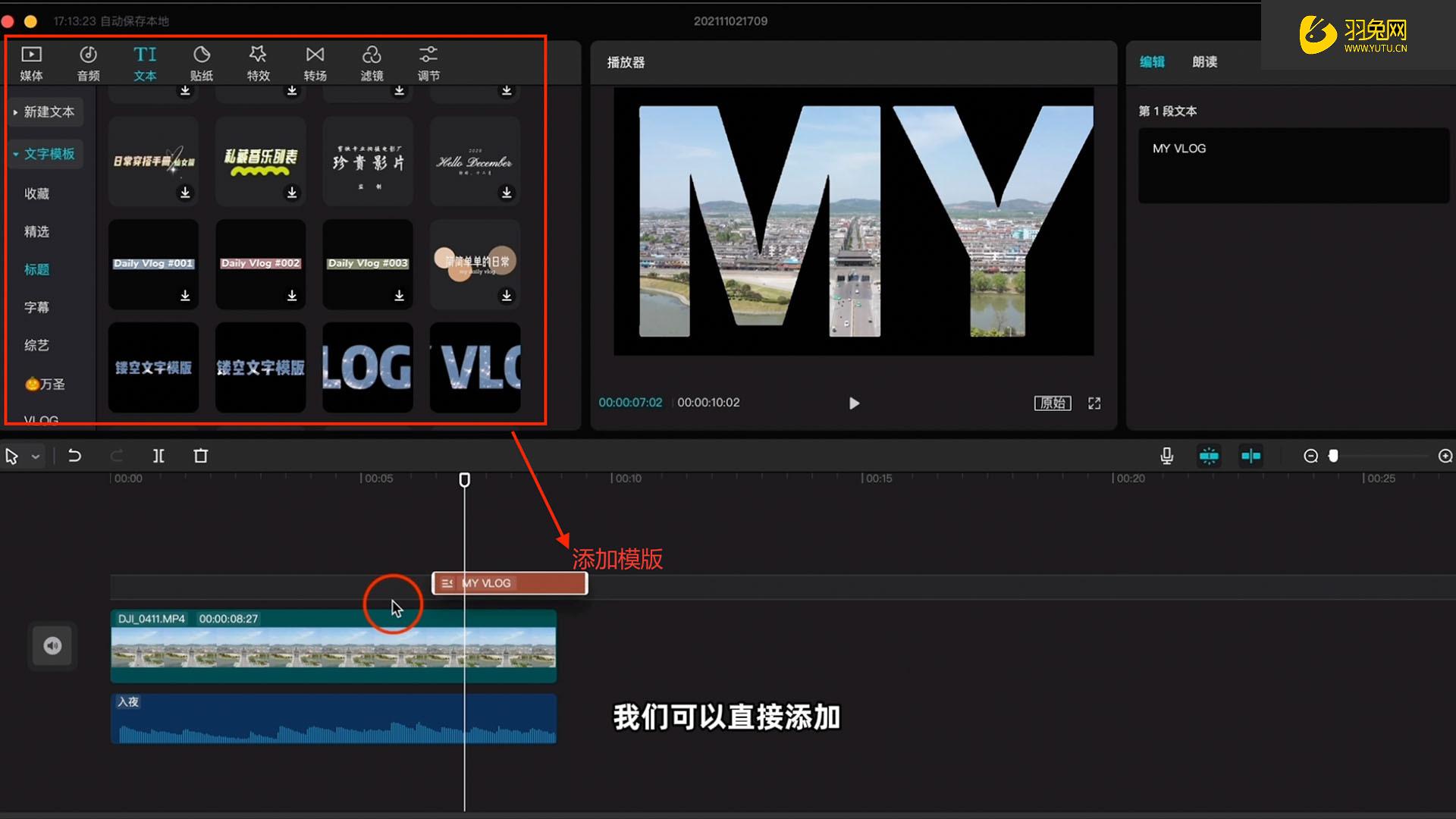Viewport: 1456px width, 819px height.
Task: Toggle main track magnet snapping
Action: click(x=1209, y=456)
